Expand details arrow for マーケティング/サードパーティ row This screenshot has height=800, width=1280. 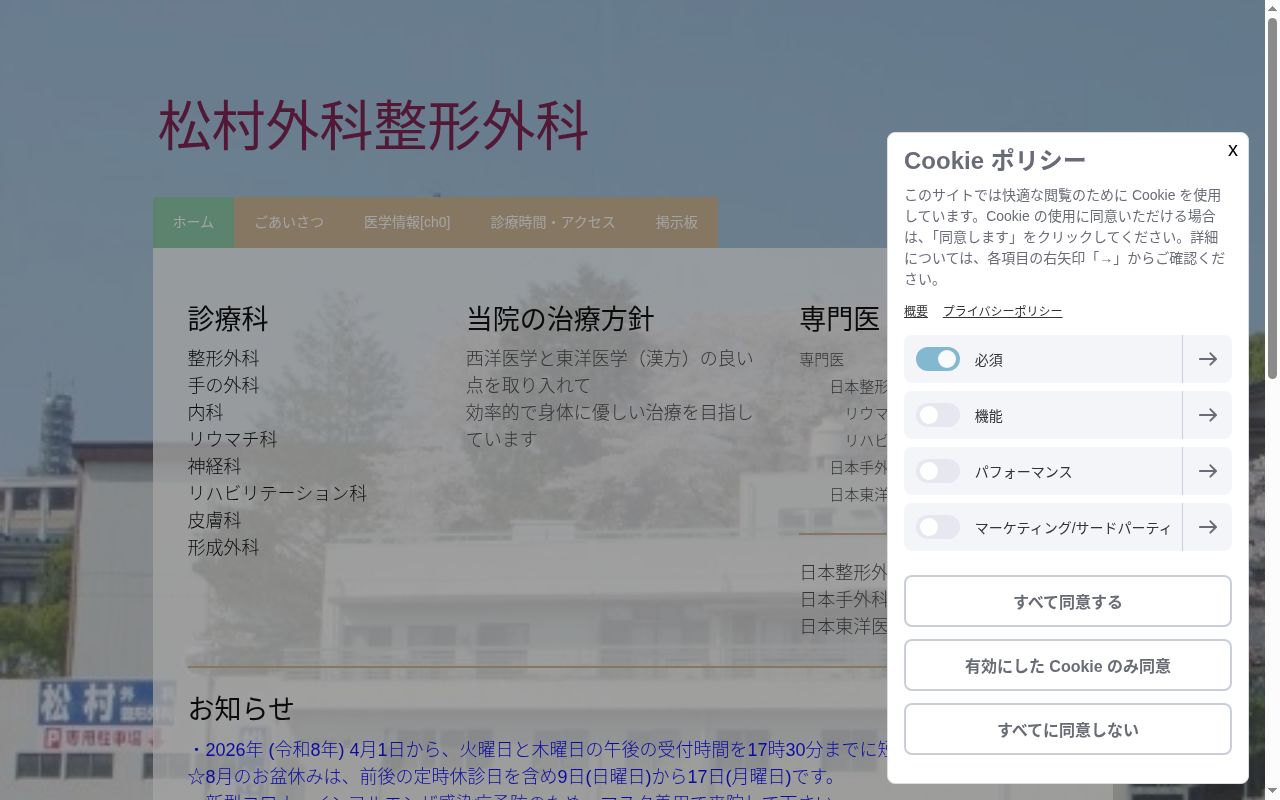tap(1207, 527)
